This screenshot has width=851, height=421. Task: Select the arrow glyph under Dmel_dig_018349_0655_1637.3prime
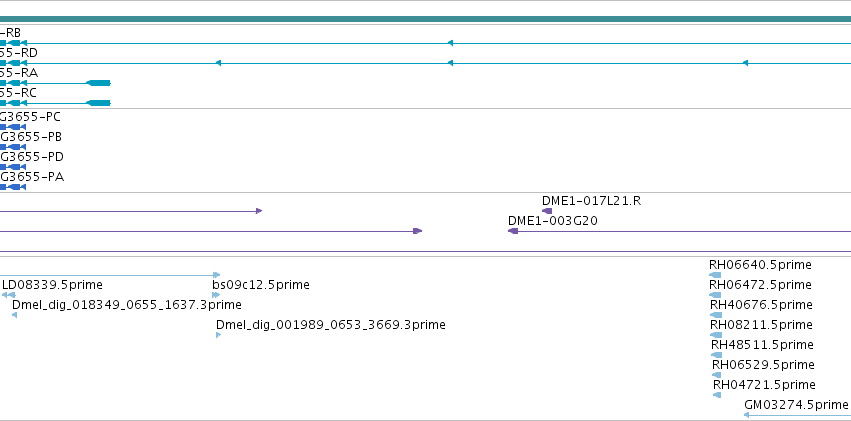pos(15,315)
